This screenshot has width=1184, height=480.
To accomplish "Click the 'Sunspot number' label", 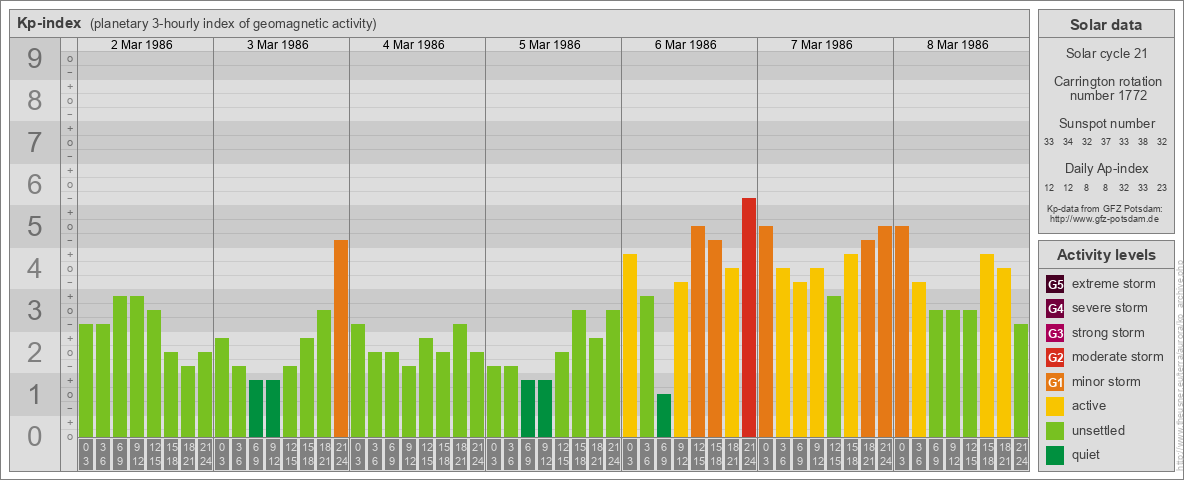I will pos(1106,124).
